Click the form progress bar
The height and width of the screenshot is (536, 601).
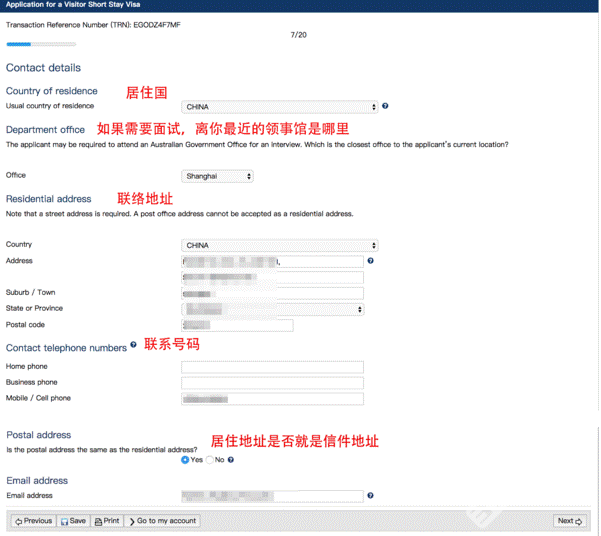coord(41,44)
